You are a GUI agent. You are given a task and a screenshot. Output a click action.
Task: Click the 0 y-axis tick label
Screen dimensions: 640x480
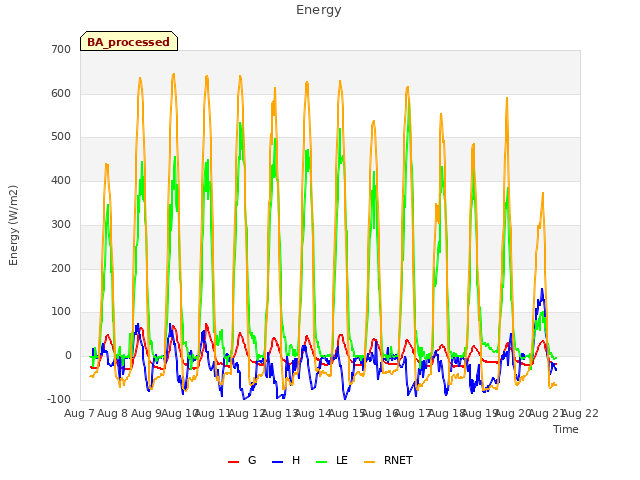pos(68,356)
